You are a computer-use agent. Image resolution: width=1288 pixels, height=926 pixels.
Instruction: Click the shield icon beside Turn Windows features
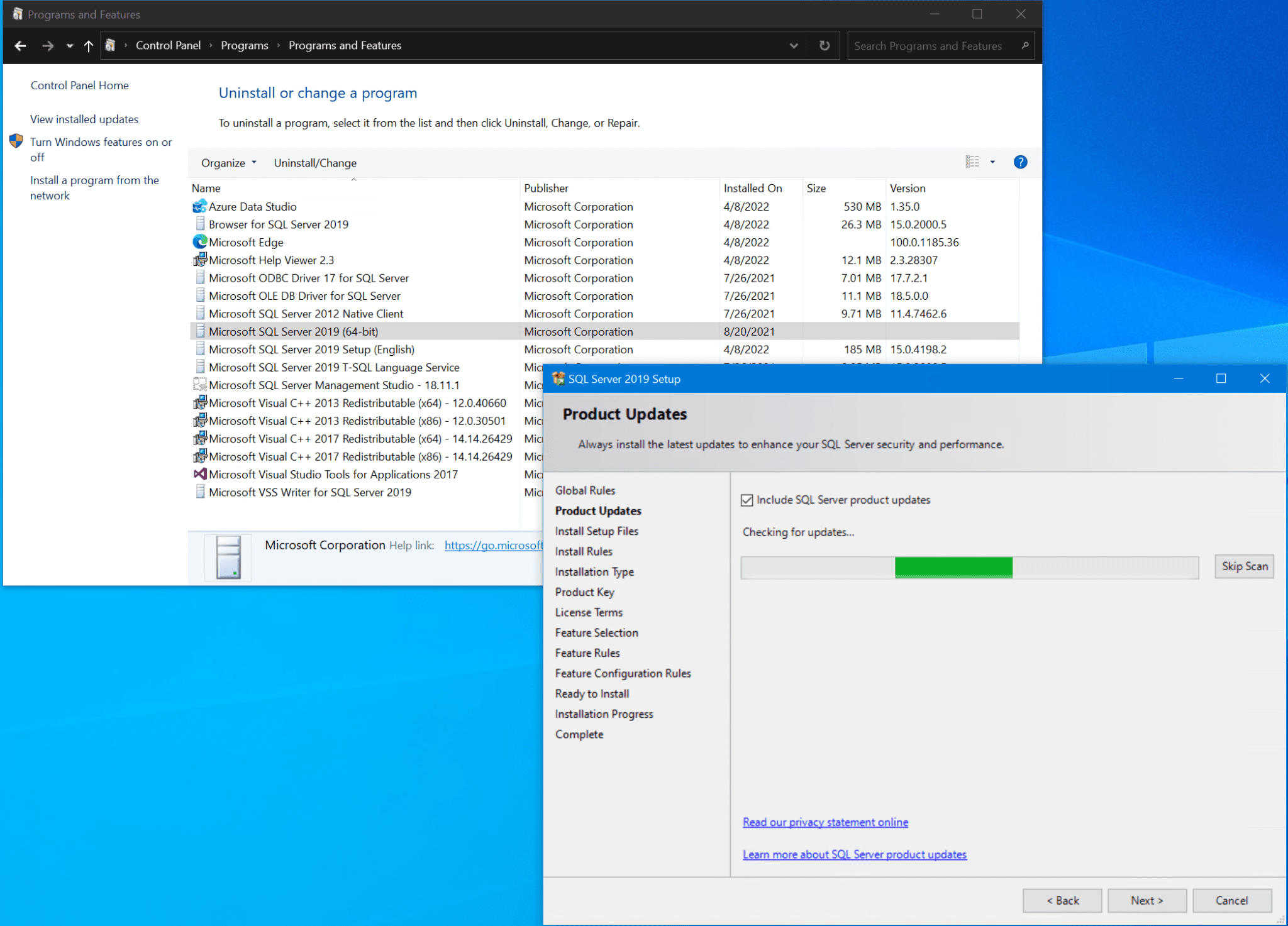pyautogui.click(x=16, y=141)
